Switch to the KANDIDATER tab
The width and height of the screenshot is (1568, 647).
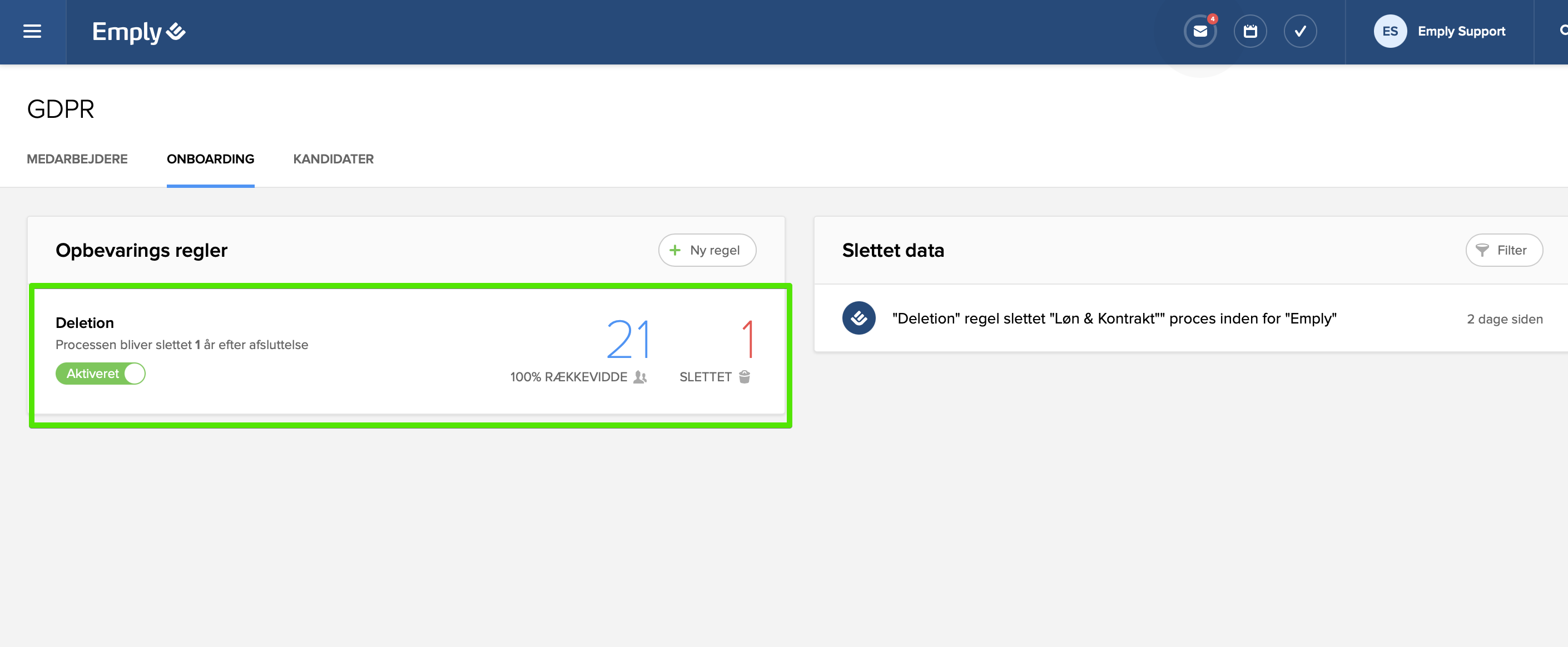point(333,160)
